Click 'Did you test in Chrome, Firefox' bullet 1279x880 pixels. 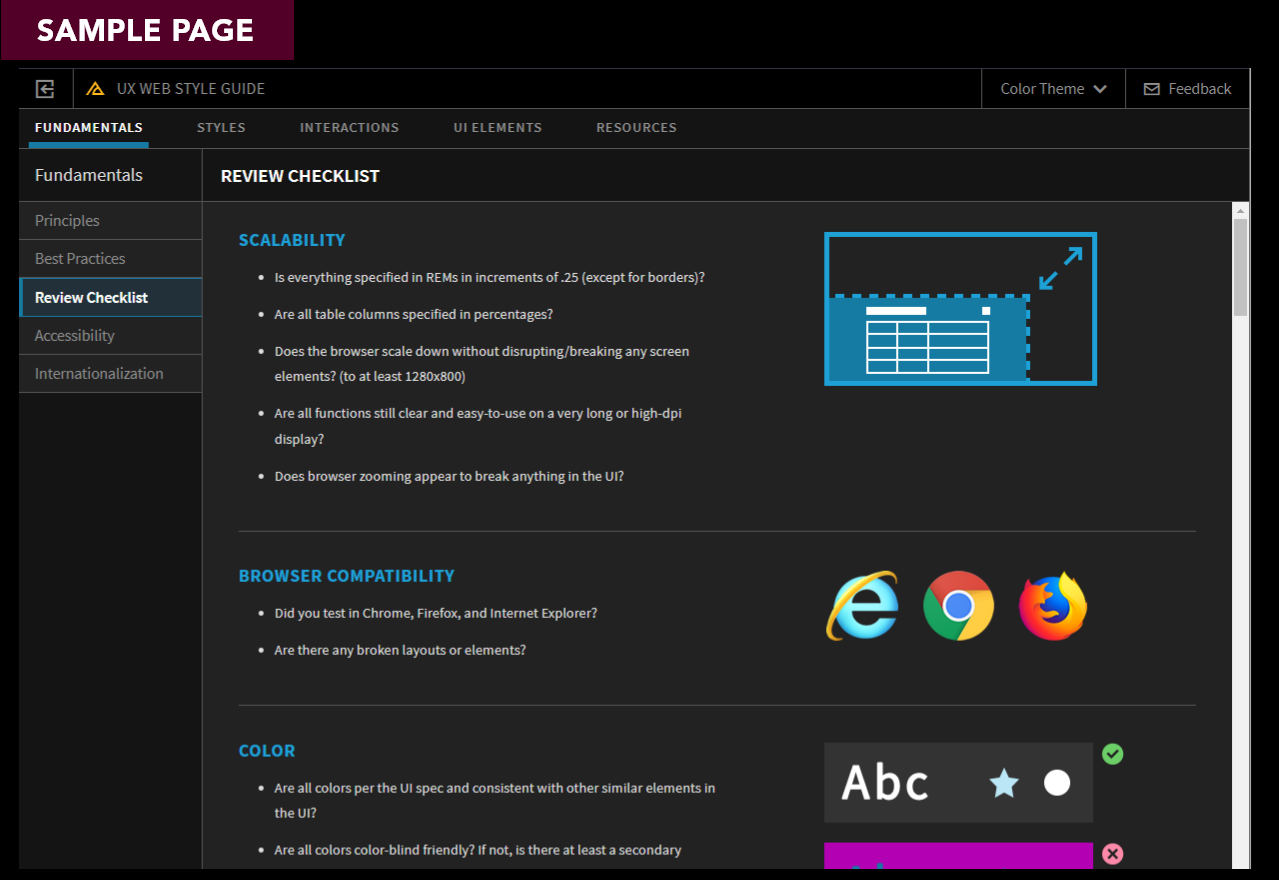point(436,613)
